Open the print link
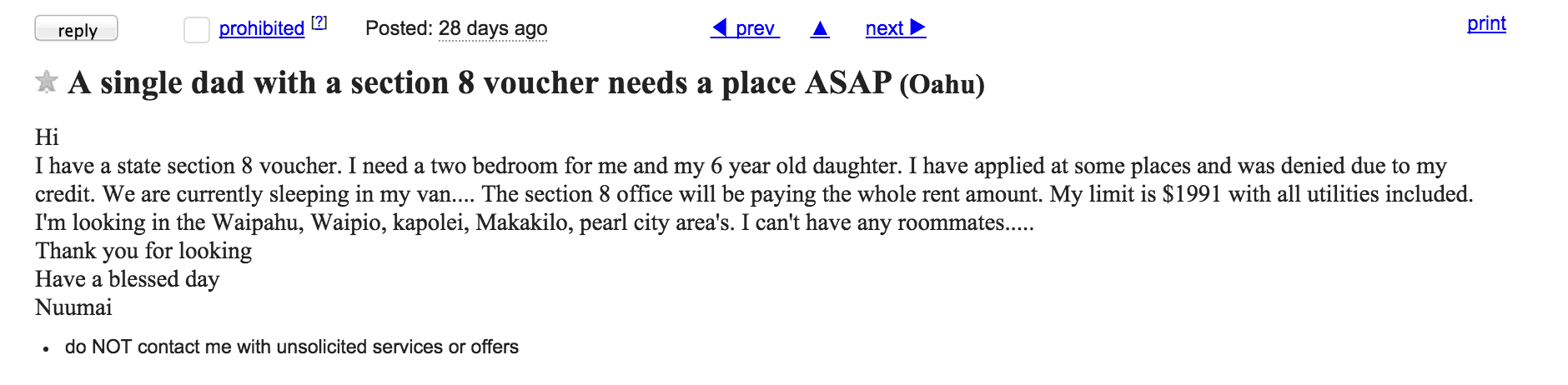Screen dimensions: 1568x385 [x=1486, y=23]
